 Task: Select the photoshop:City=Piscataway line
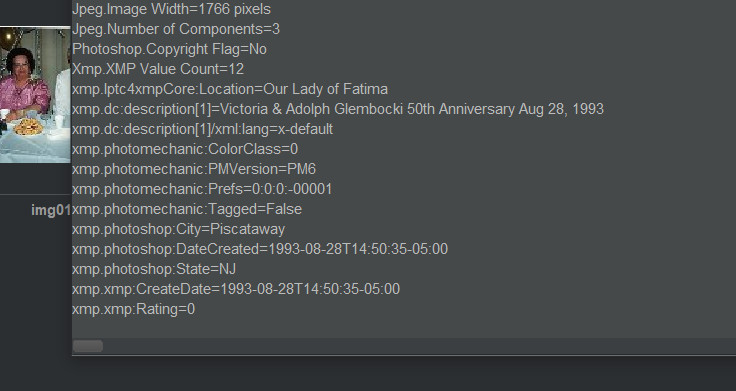point(178,229)
